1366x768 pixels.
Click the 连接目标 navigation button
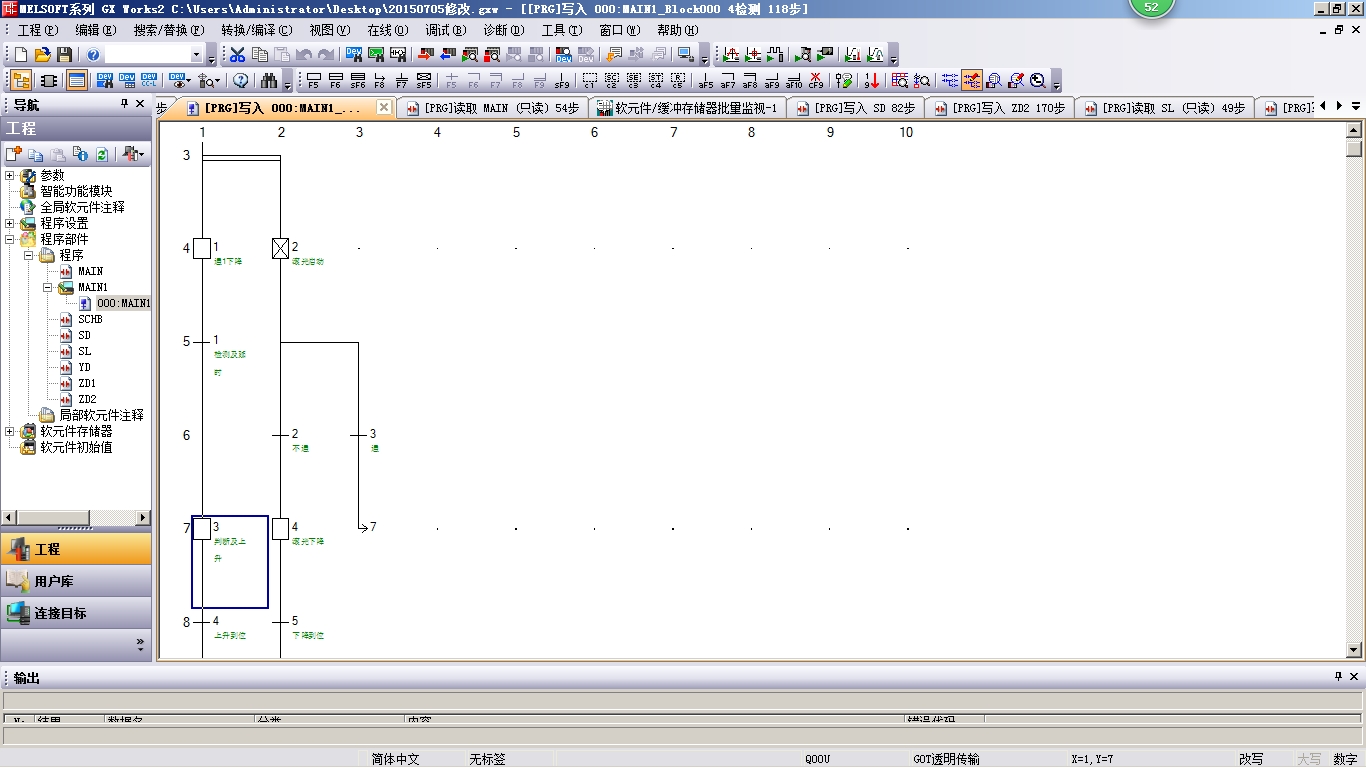(x=76, y=613)
